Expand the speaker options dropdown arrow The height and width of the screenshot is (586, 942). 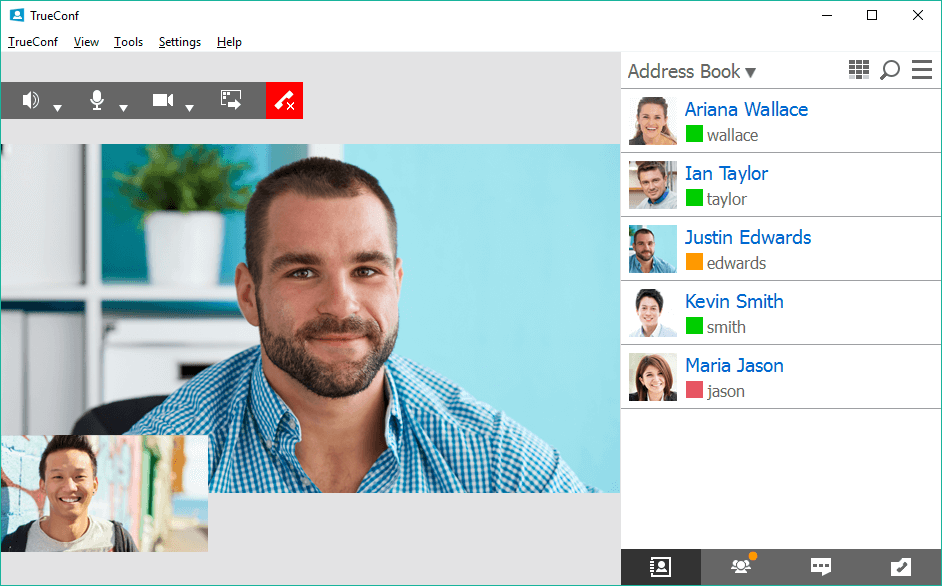pos(57,108)
